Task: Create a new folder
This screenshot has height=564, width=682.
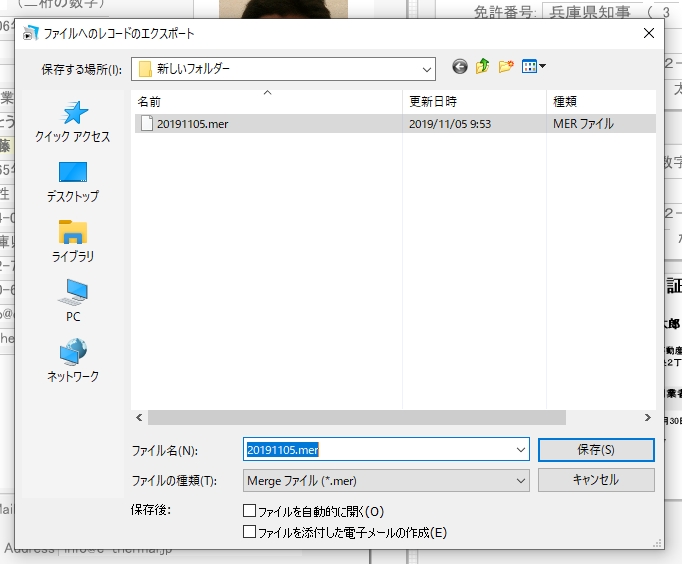Action: pos(506,67)
